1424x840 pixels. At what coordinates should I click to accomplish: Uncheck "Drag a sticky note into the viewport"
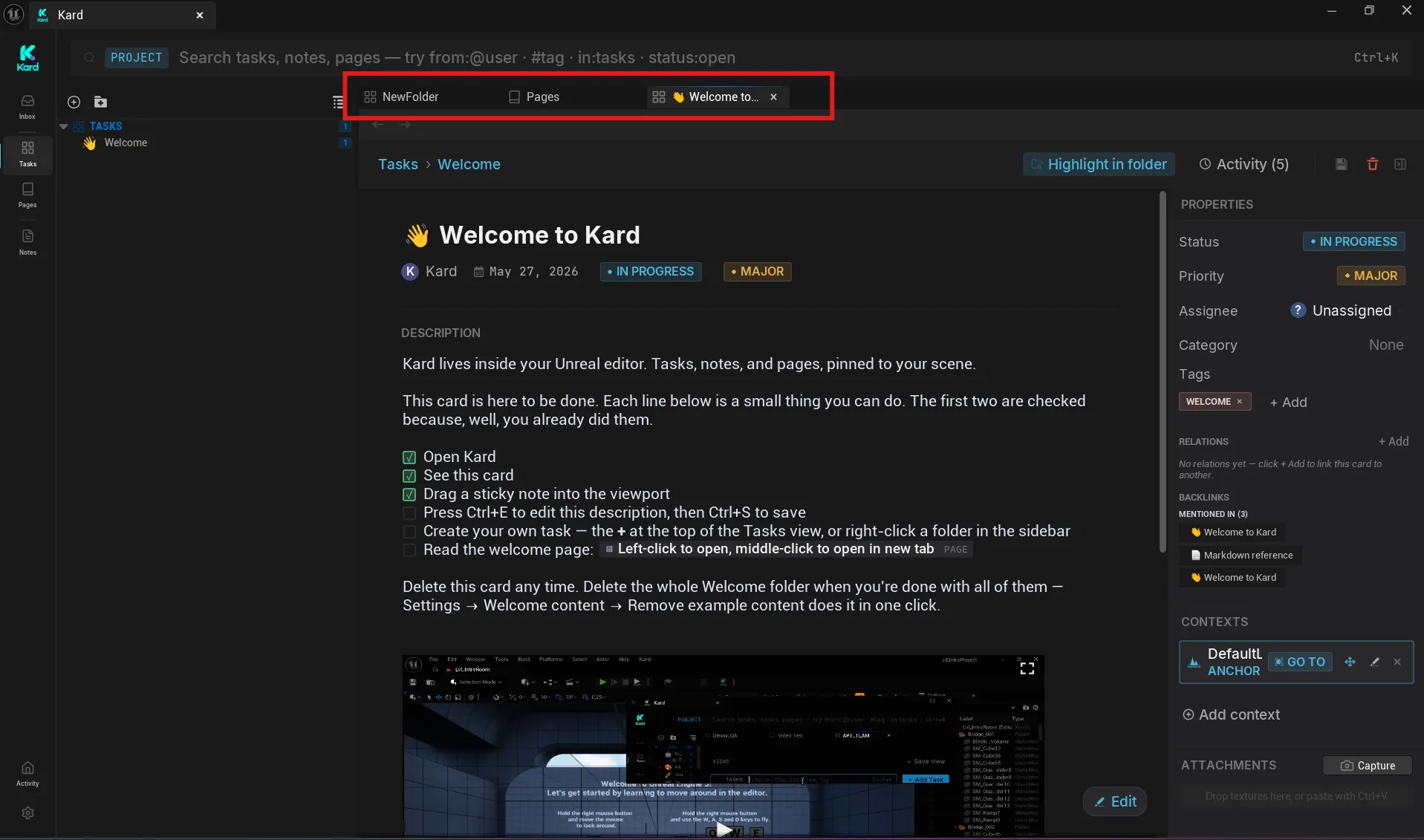pyautogui.click(x=409, y=495)
